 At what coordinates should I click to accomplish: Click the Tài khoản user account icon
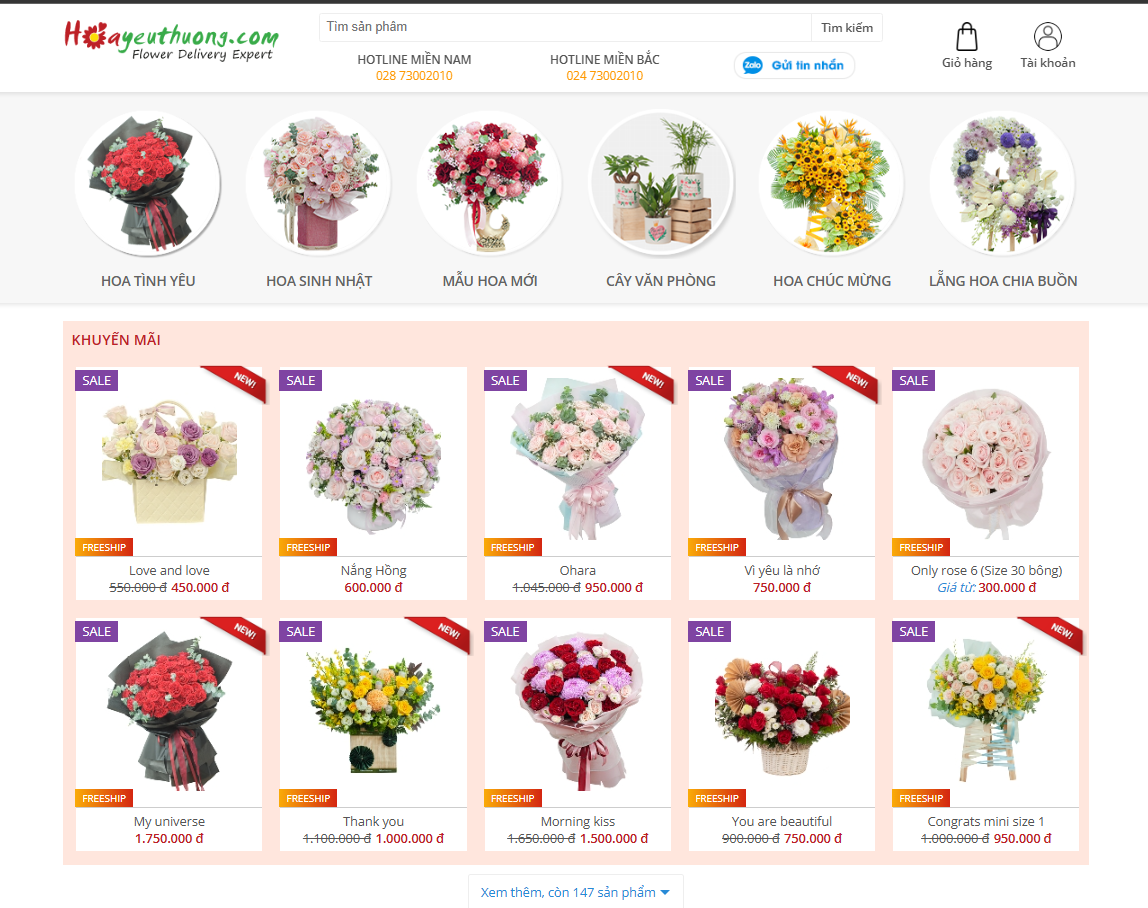click(x=1048, y=37)
